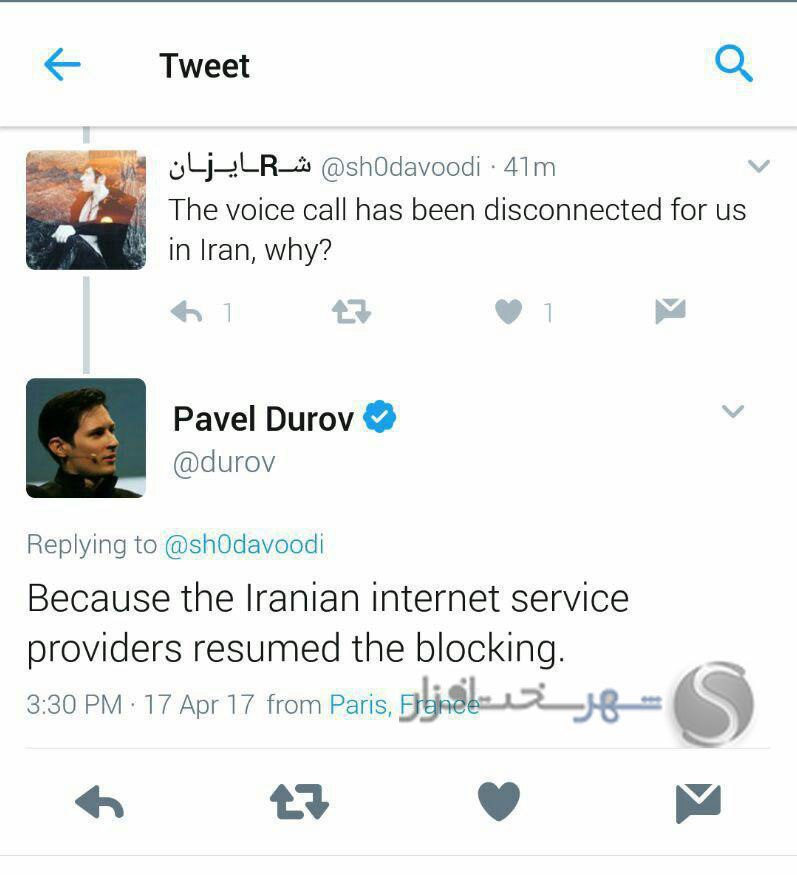Open the Paris, France location link
The image size is (797, 875).
(x=404, y=705)
